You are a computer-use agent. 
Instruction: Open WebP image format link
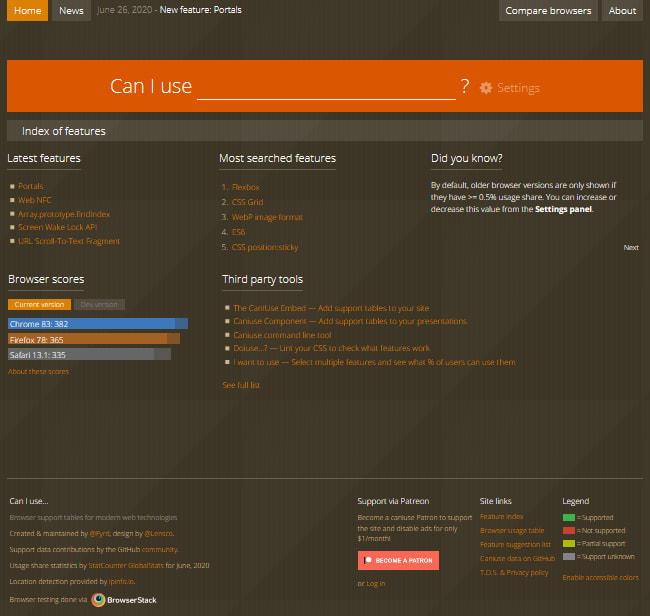pos(267,217)
